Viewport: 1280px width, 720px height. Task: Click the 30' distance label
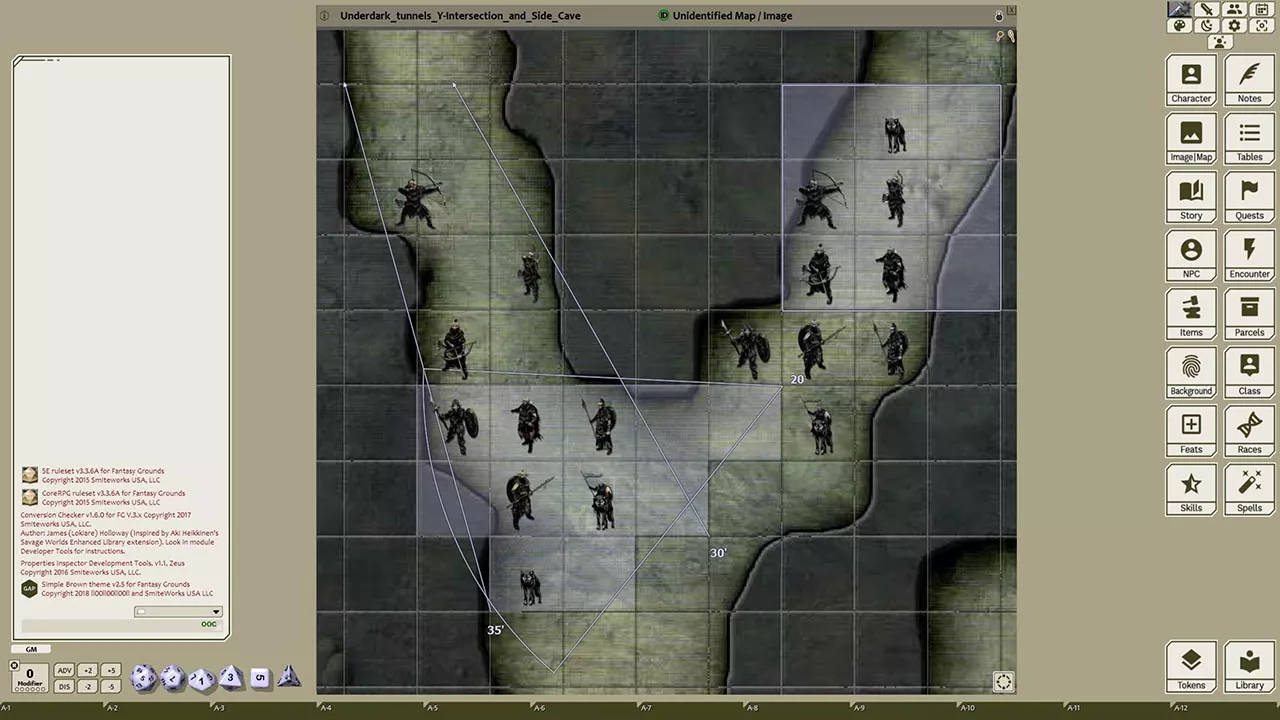[718, 553]
